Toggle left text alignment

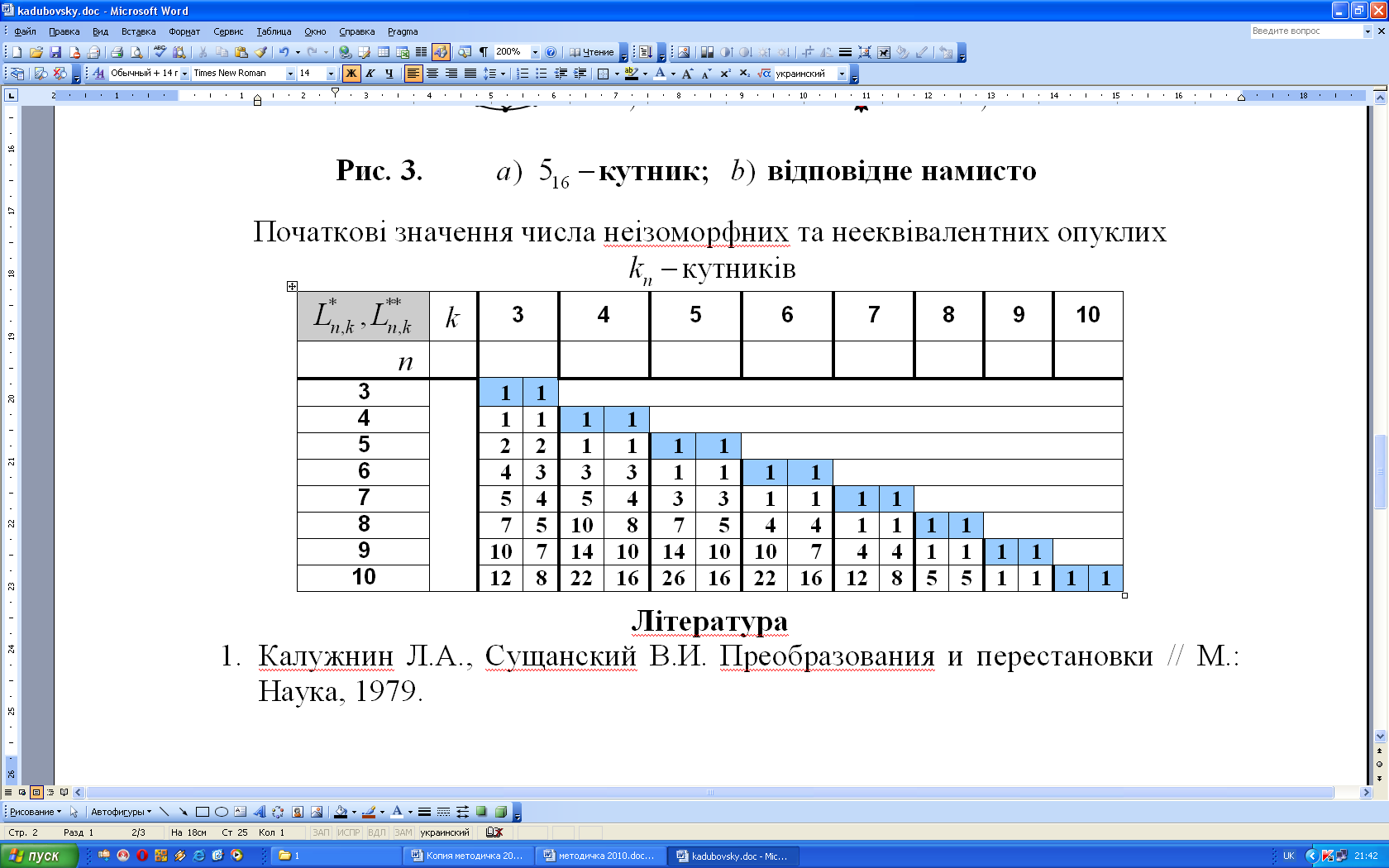coord(413,74)
